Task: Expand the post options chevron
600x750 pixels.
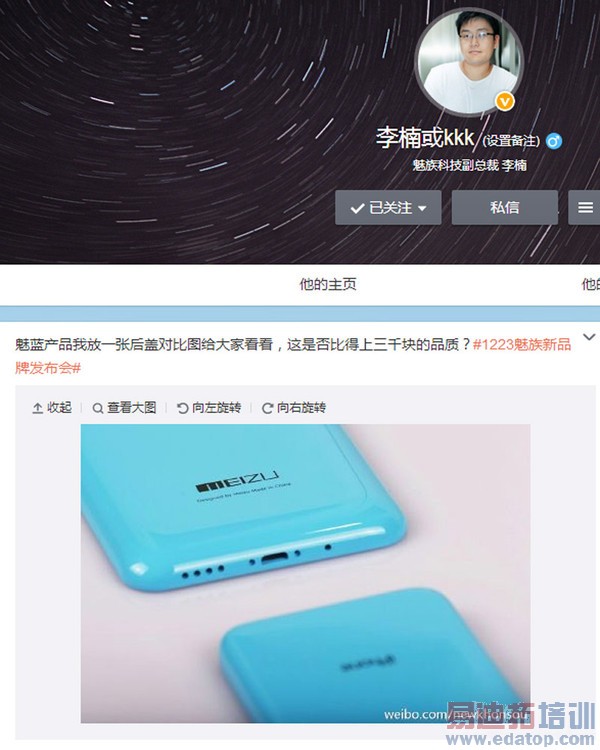Action: point(589,337)
